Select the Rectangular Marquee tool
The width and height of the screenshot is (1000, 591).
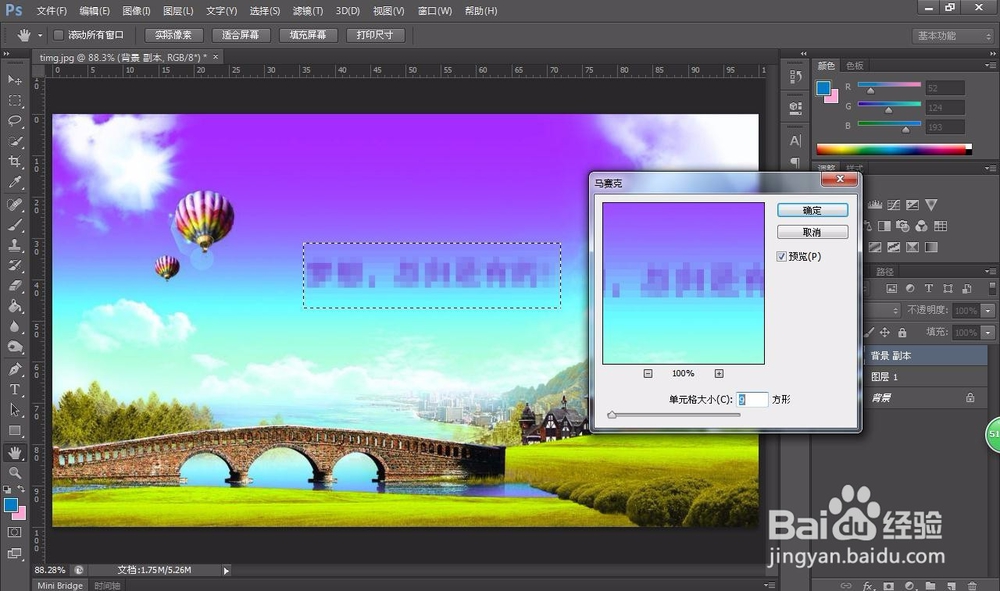coord(15,101)
